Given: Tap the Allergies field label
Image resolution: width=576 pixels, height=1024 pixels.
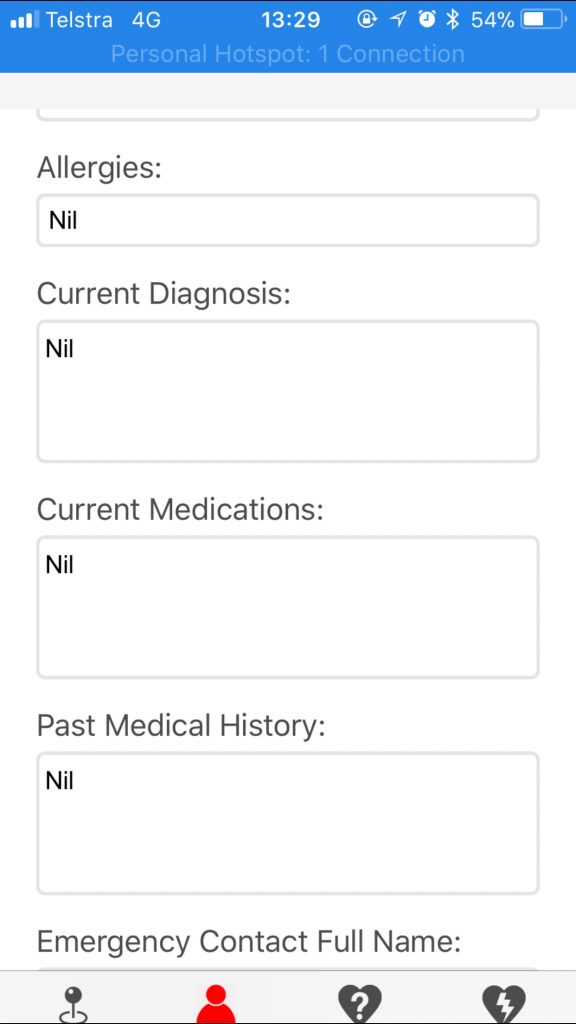Looking at the screenshot, I should (x=99, y=168).
